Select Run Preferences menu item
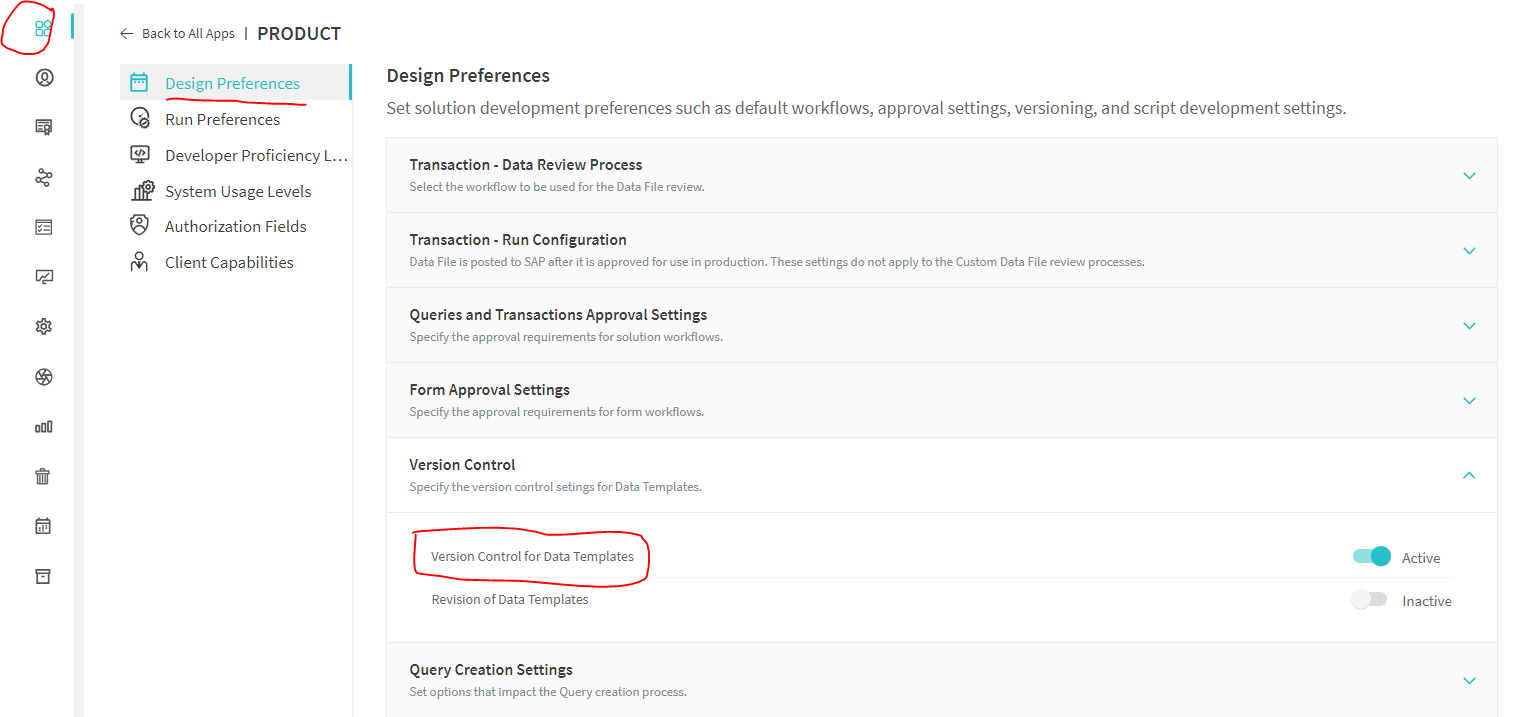Screen dimensions: 1539x717 coord(222,120)
